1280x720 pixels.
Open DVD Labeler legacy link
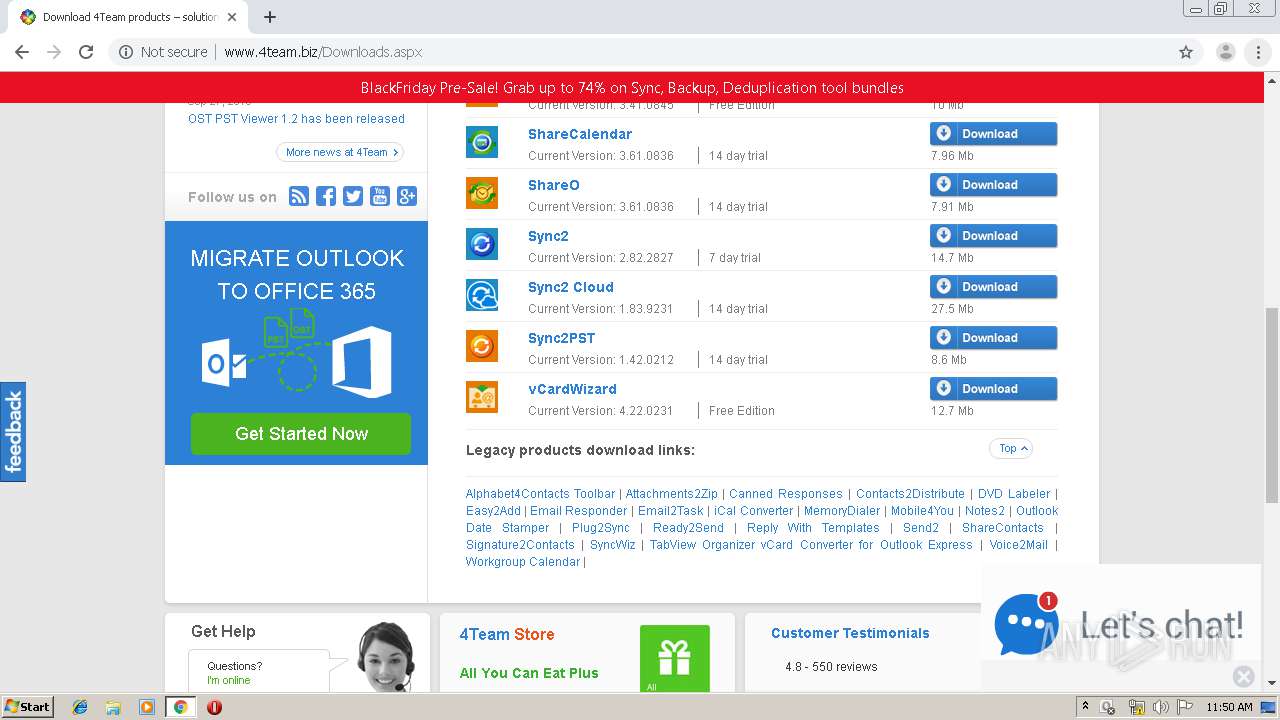pos(1014,494)
